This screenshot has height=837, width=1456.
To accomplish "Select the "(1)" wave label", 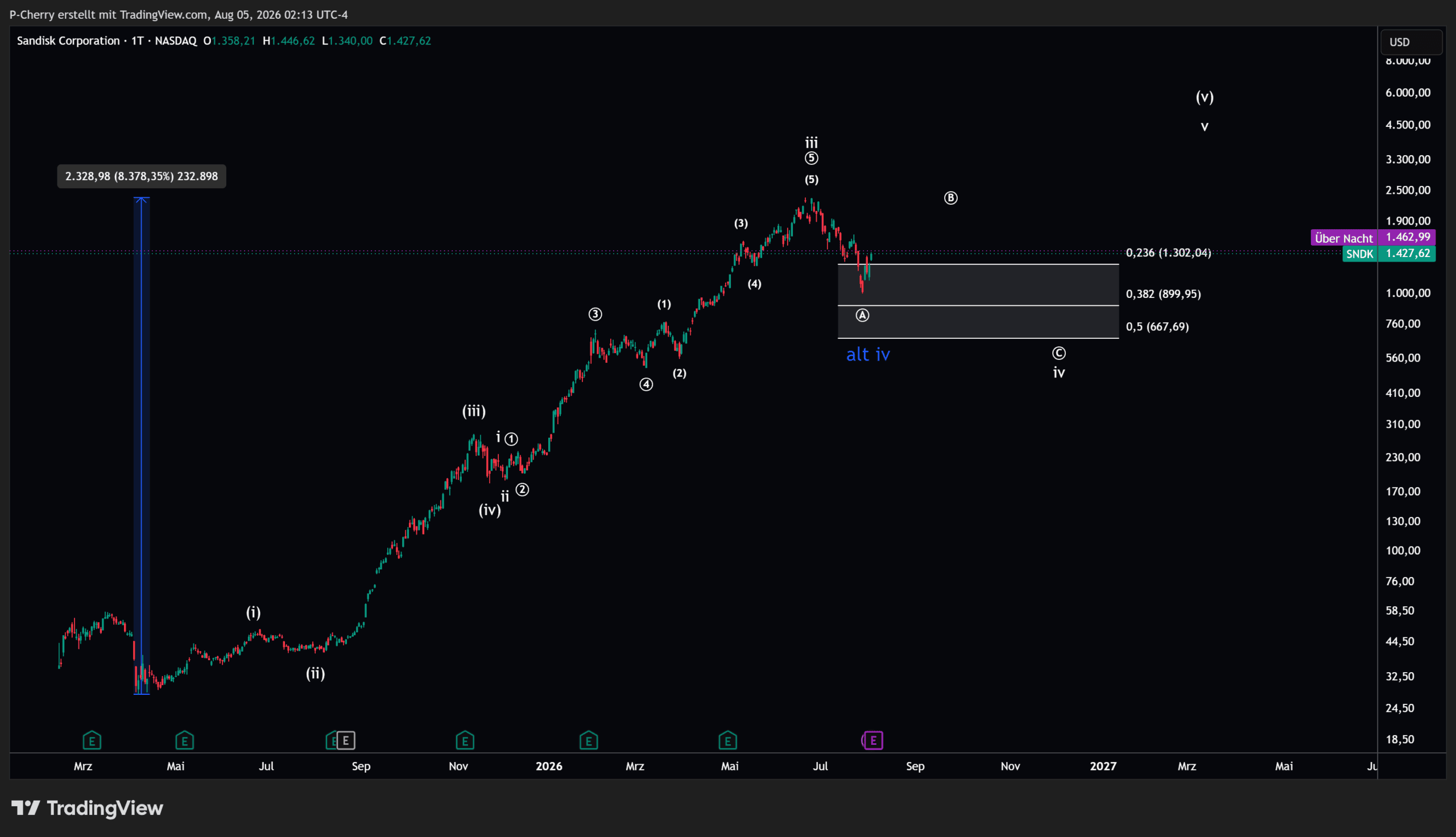I will click(x=664, y=304).
